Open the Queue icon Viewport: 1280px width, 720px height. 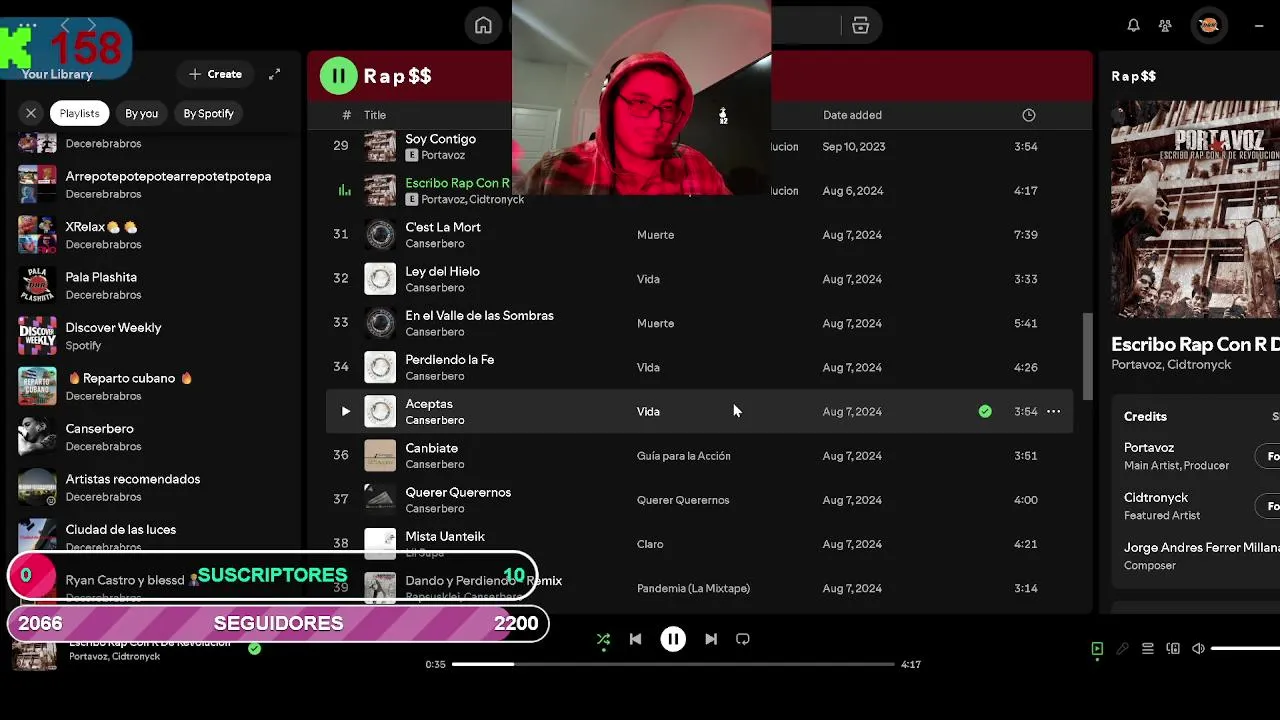tap(1148, 649)
